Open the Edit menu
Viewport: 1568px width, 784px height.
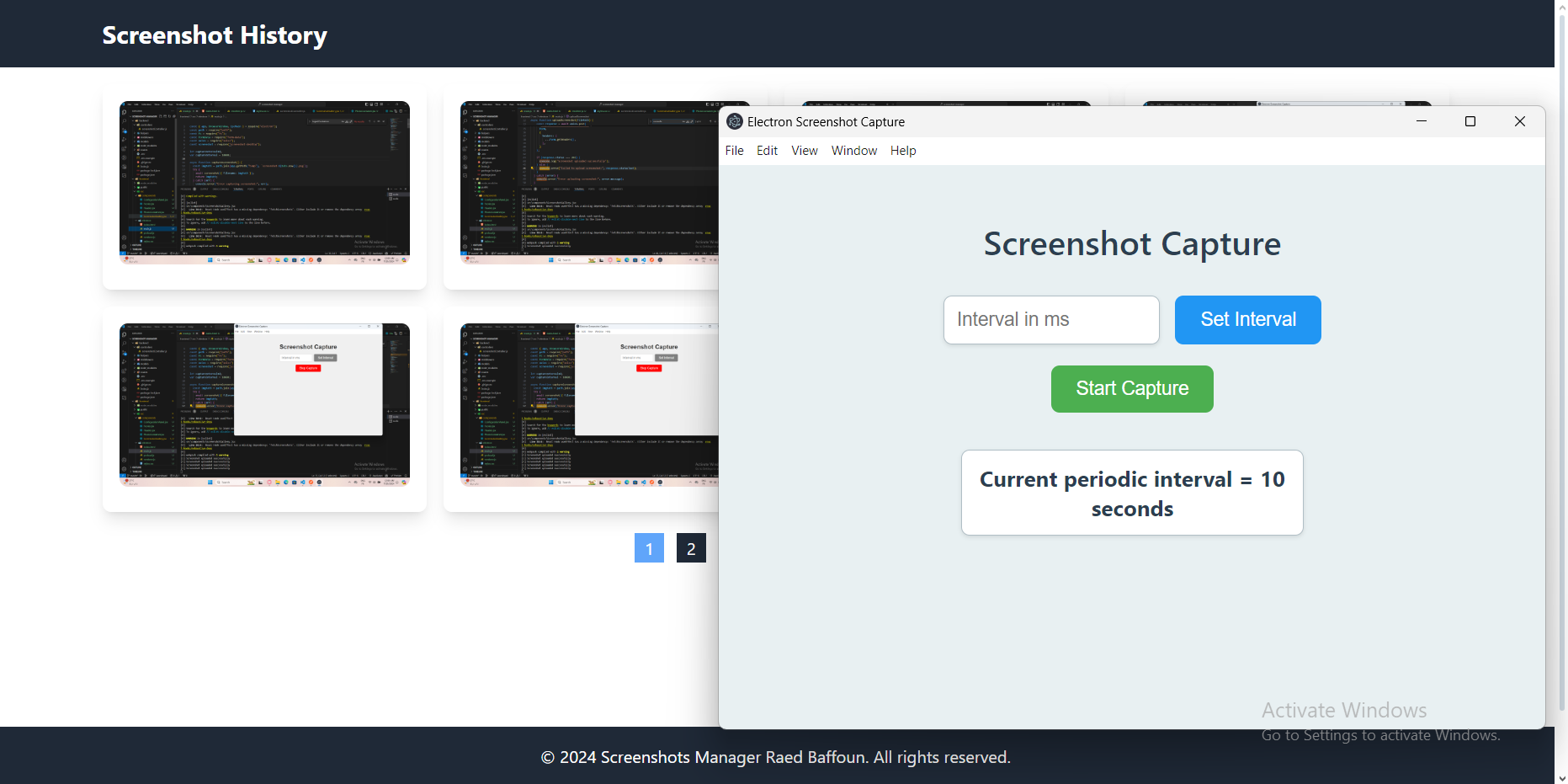click(767, 151)
